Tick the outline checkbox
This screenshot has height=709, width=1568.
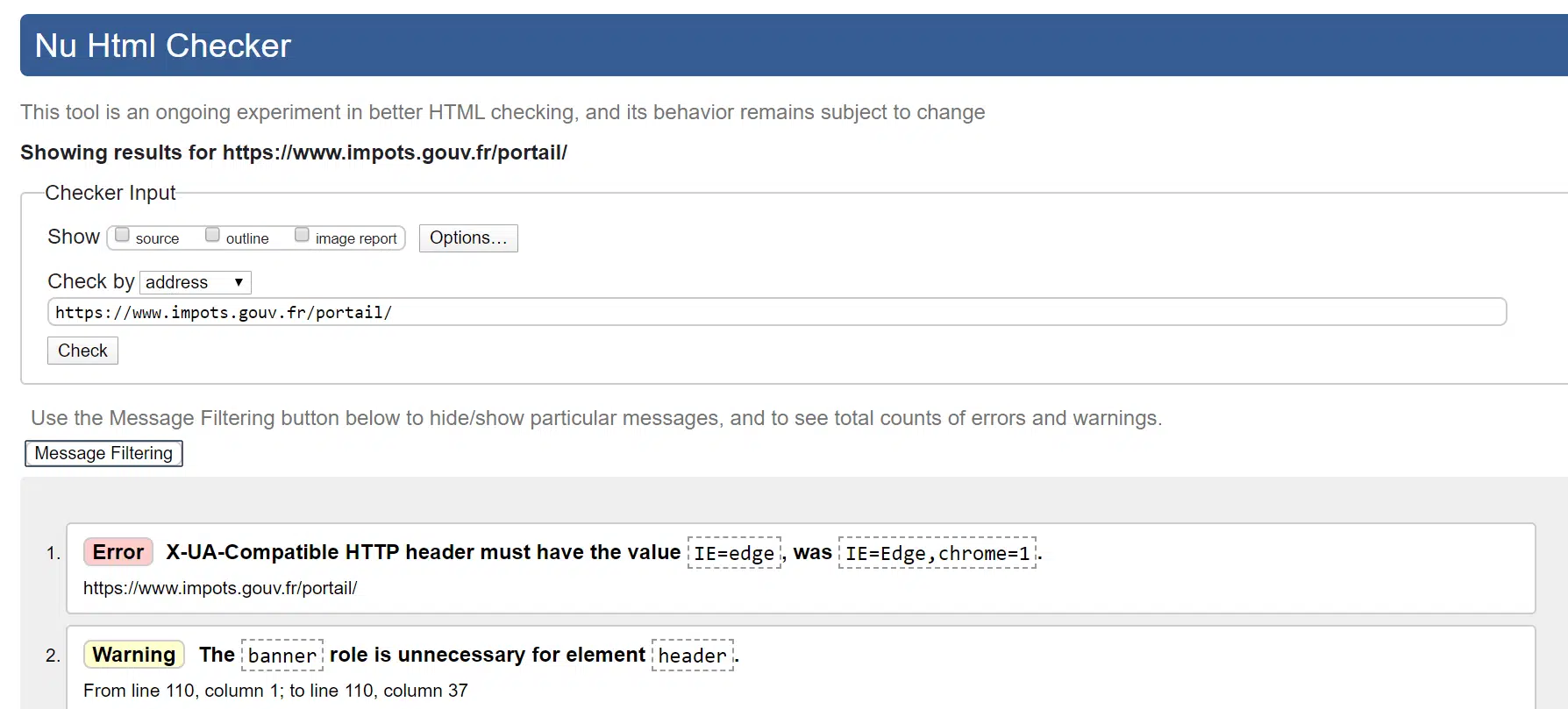point(212,235)
